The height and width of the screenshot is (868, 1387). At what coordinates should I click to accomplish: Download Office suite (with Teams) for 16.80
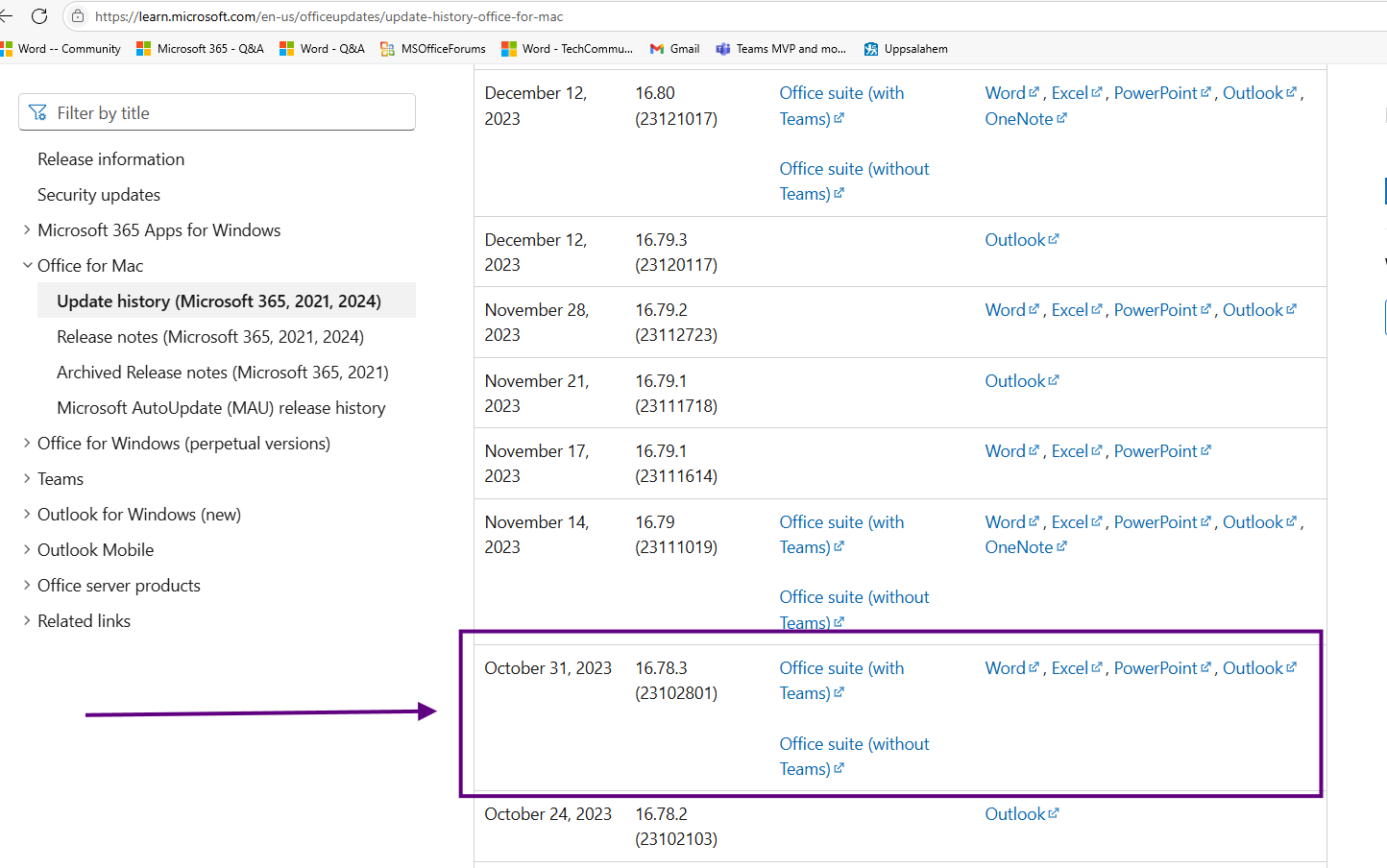[x=841, y=106]
